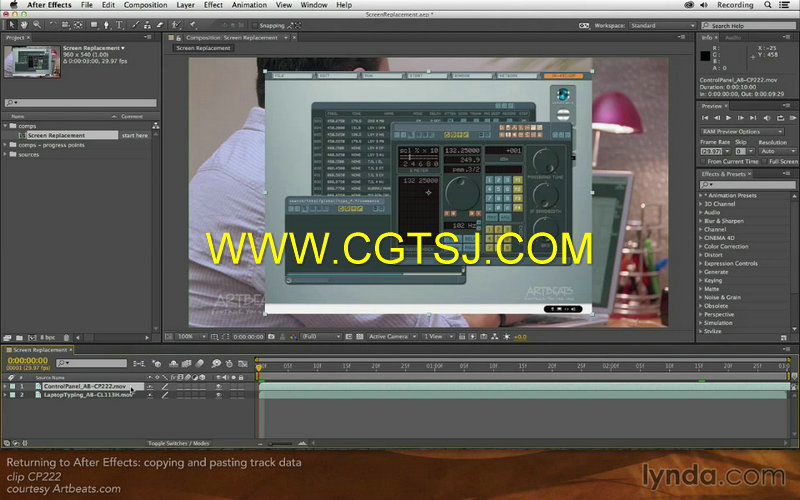The height and width of the screenshot is (500, 800).
Task: Open the Resolution Auto dropdown in Preview
Action: coord(777,152)
